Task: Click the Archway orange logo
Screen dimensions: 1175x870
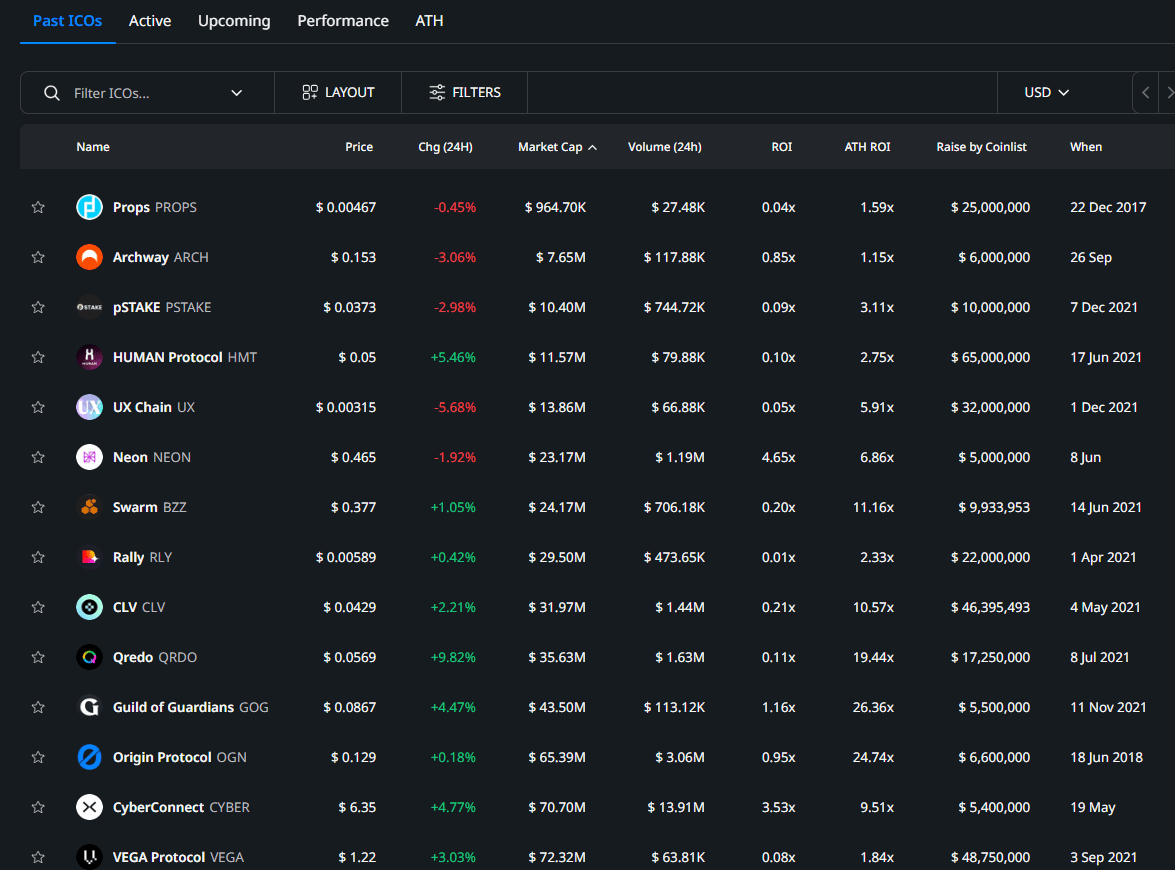Action: click(89, 257)
